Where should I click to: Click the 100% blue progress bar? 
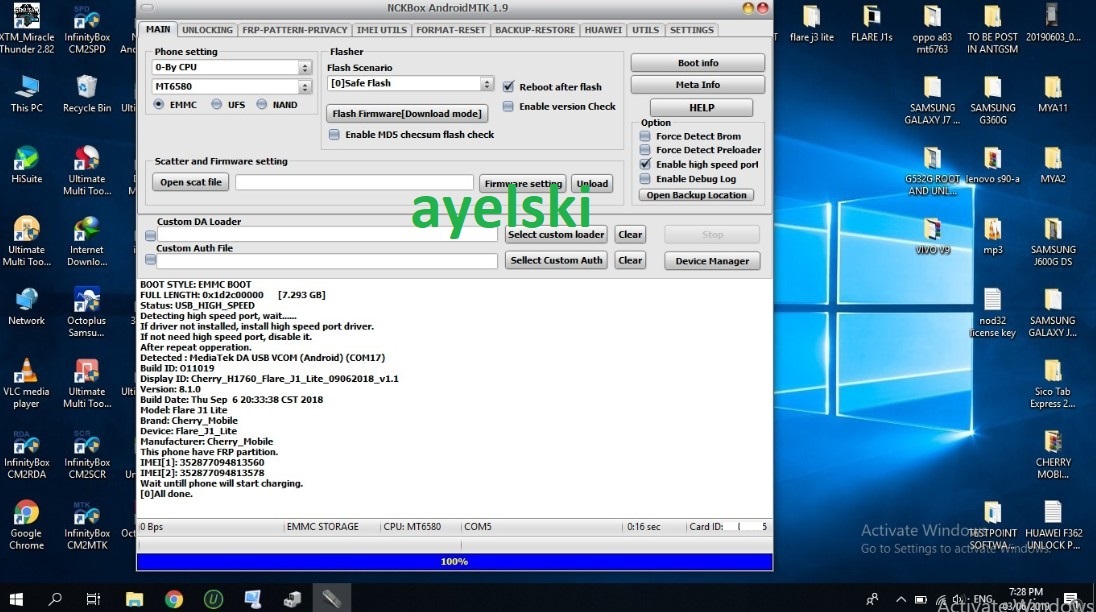point(454,562)
